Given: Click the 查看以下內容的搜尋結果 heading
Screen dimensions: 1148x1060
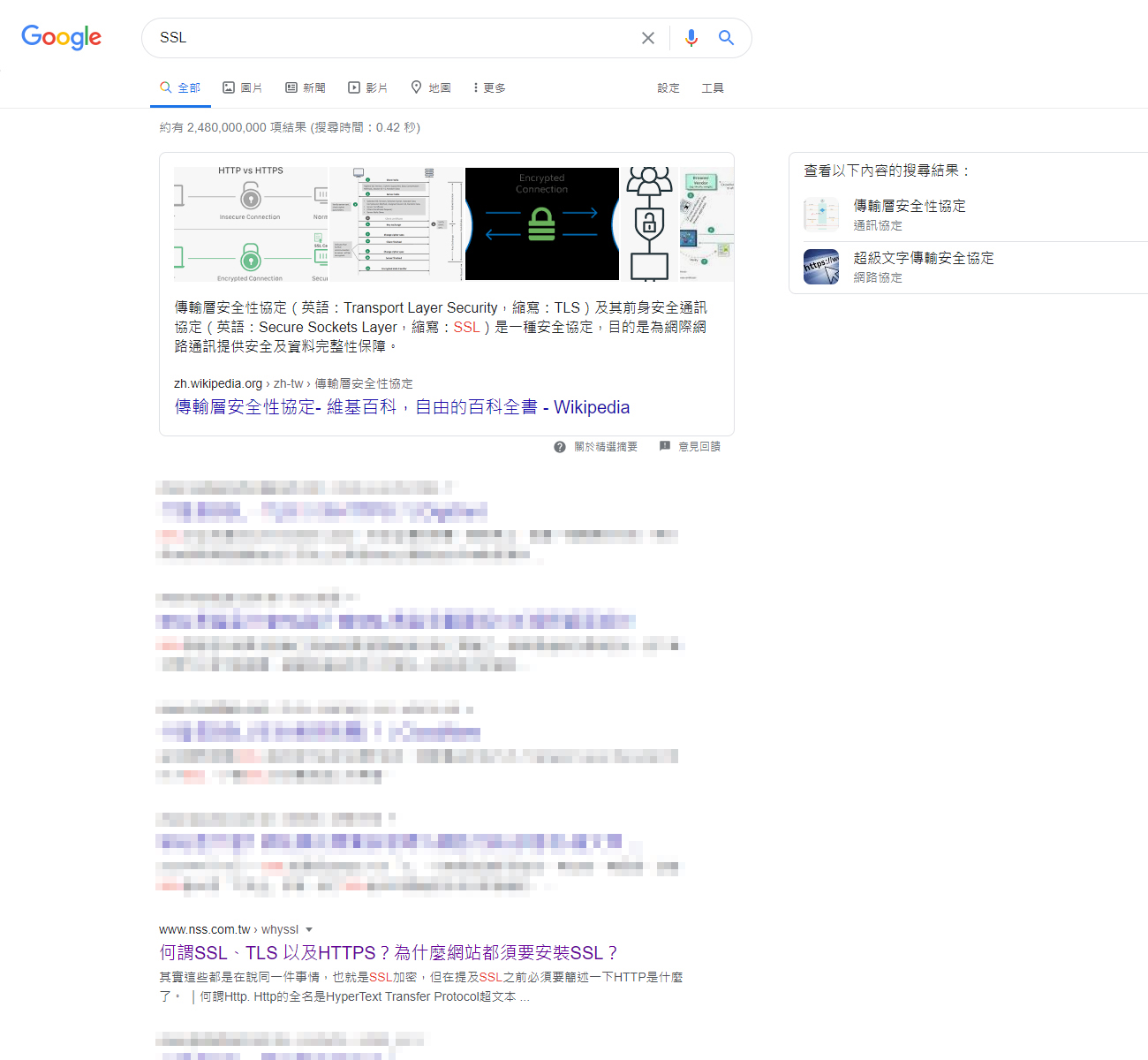Looking at the screenshot, I should point(887,170).
